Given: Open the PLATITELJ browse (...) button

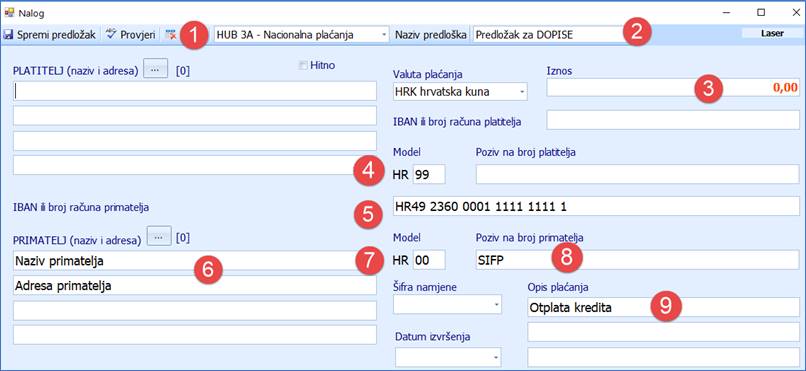Looking at the screenshot, I should coord(155,68).
